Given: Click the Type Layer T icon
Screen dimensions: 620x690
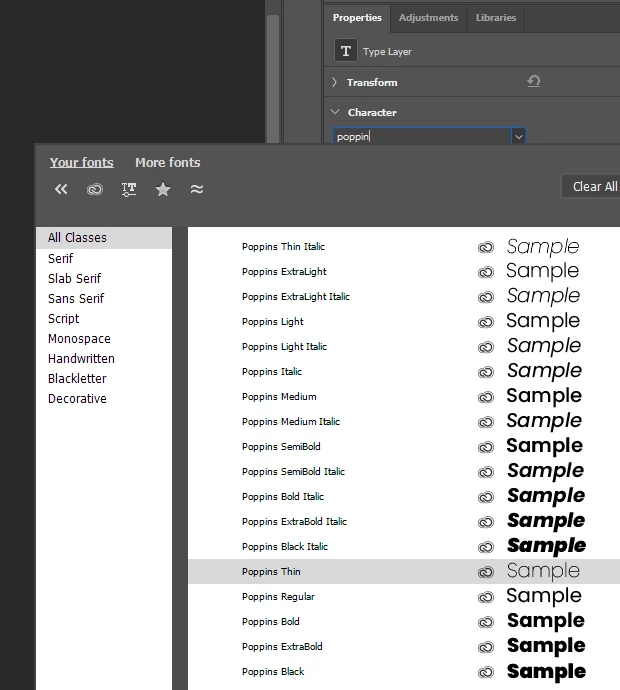Looking at the screenshot, I should click(x=346, y=51).
